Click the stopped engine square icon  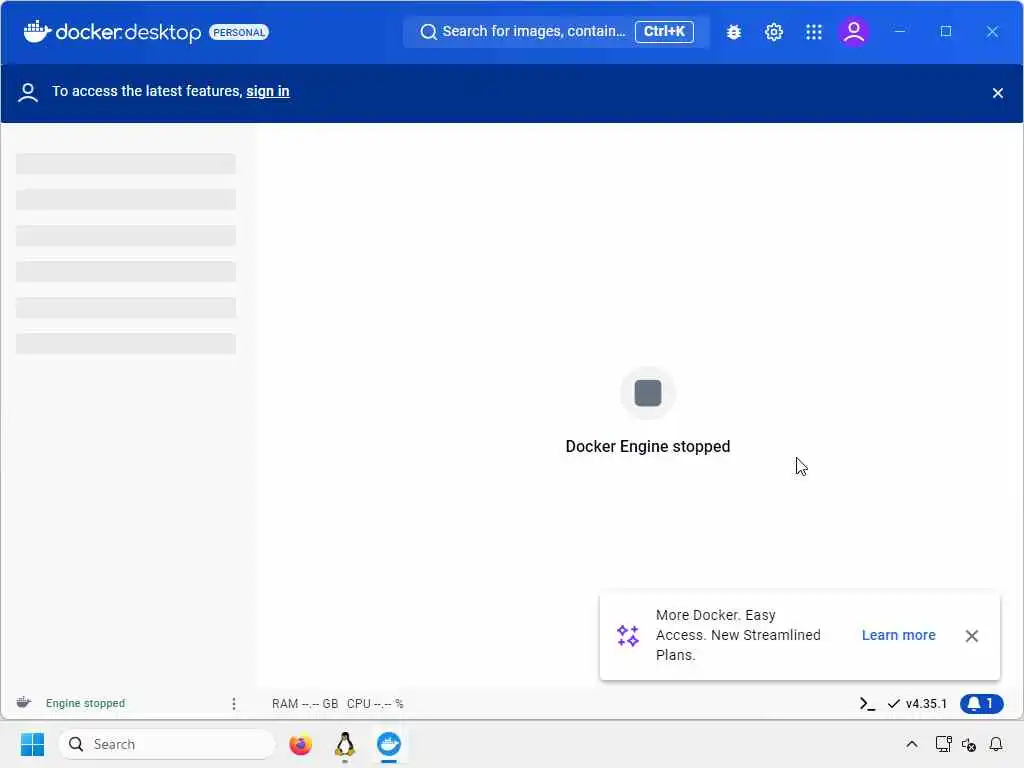(648, 393)
